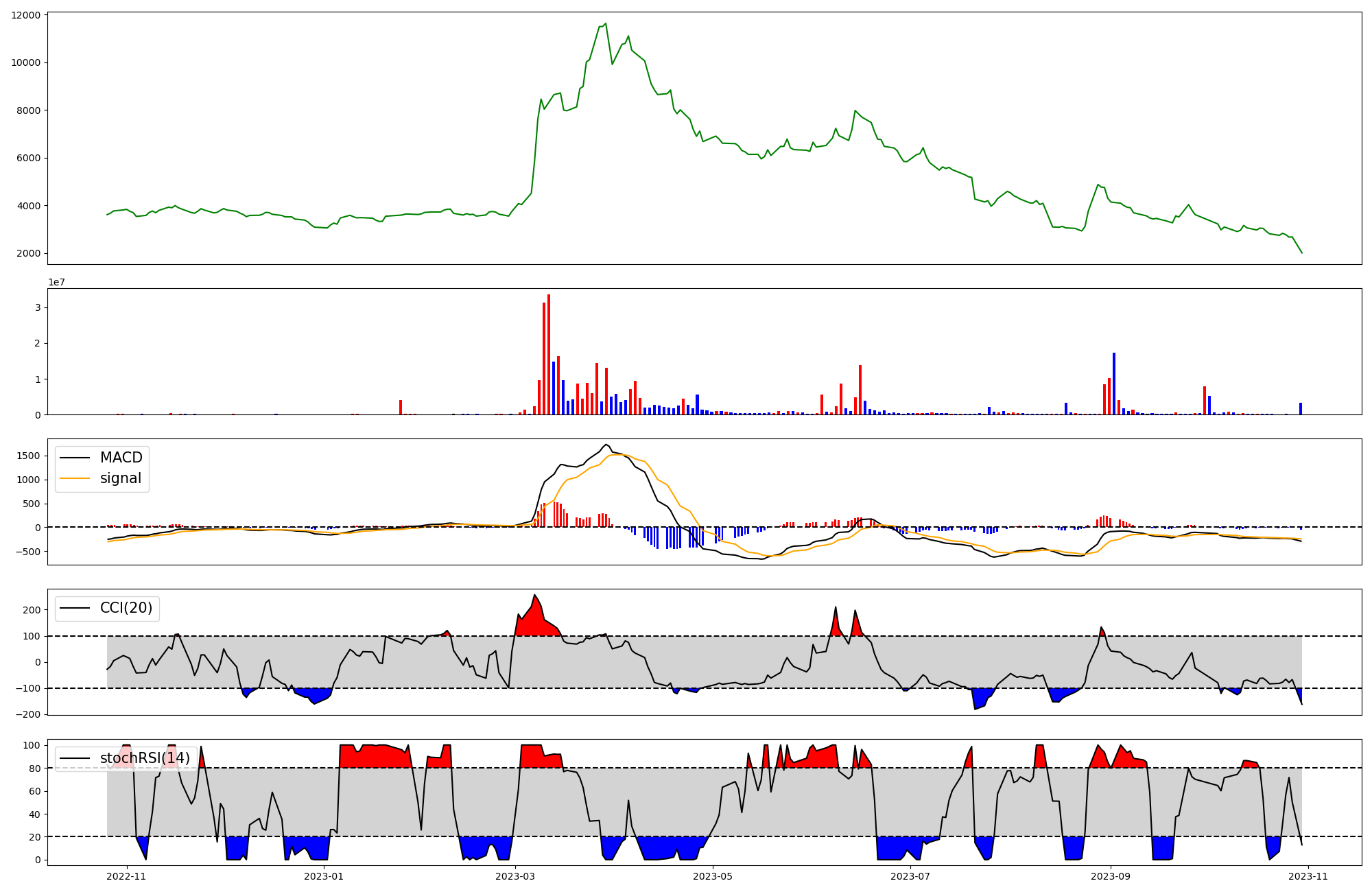Click the 2023-07 x-axis date label
Viewport: 1372px width, 892px height.
coord(910,876)
